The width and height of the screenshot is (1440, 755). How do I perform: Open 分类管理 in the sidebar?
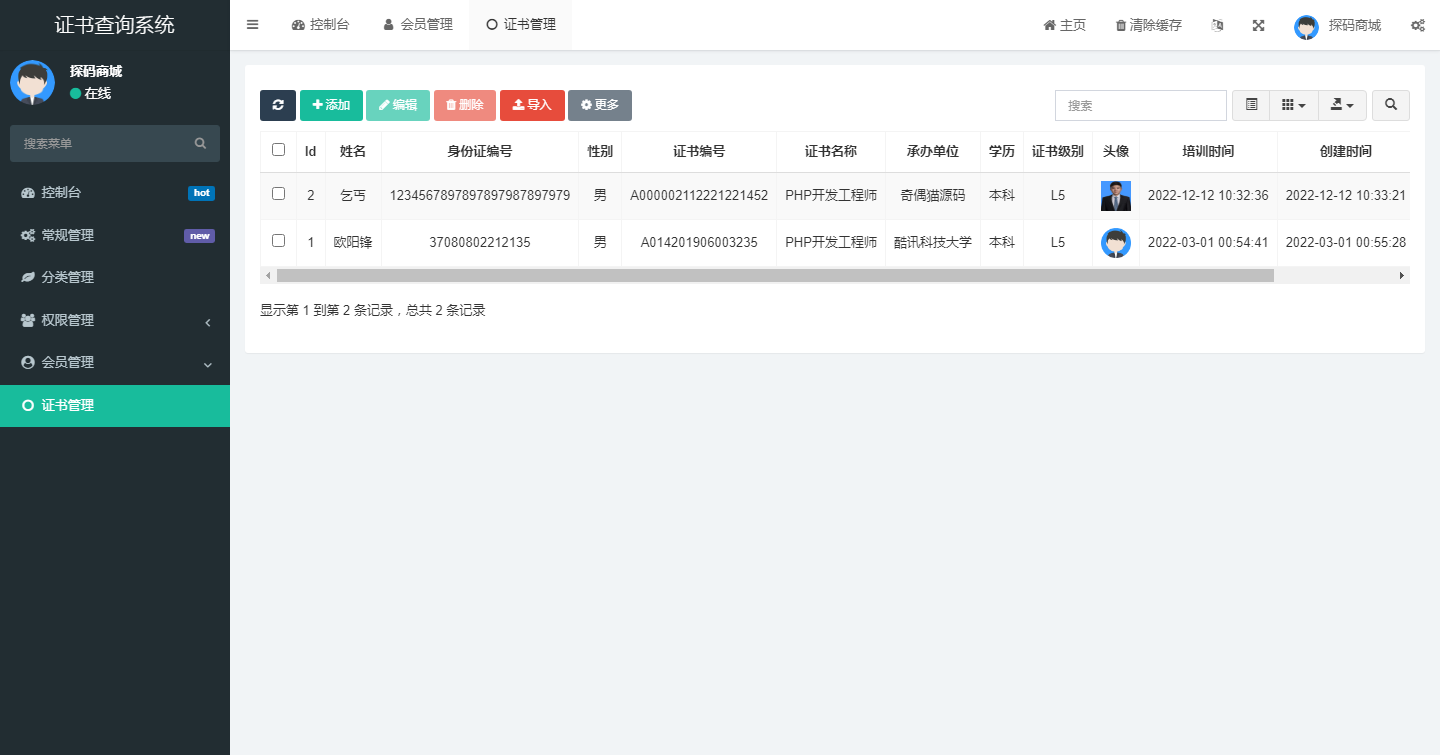115,278
